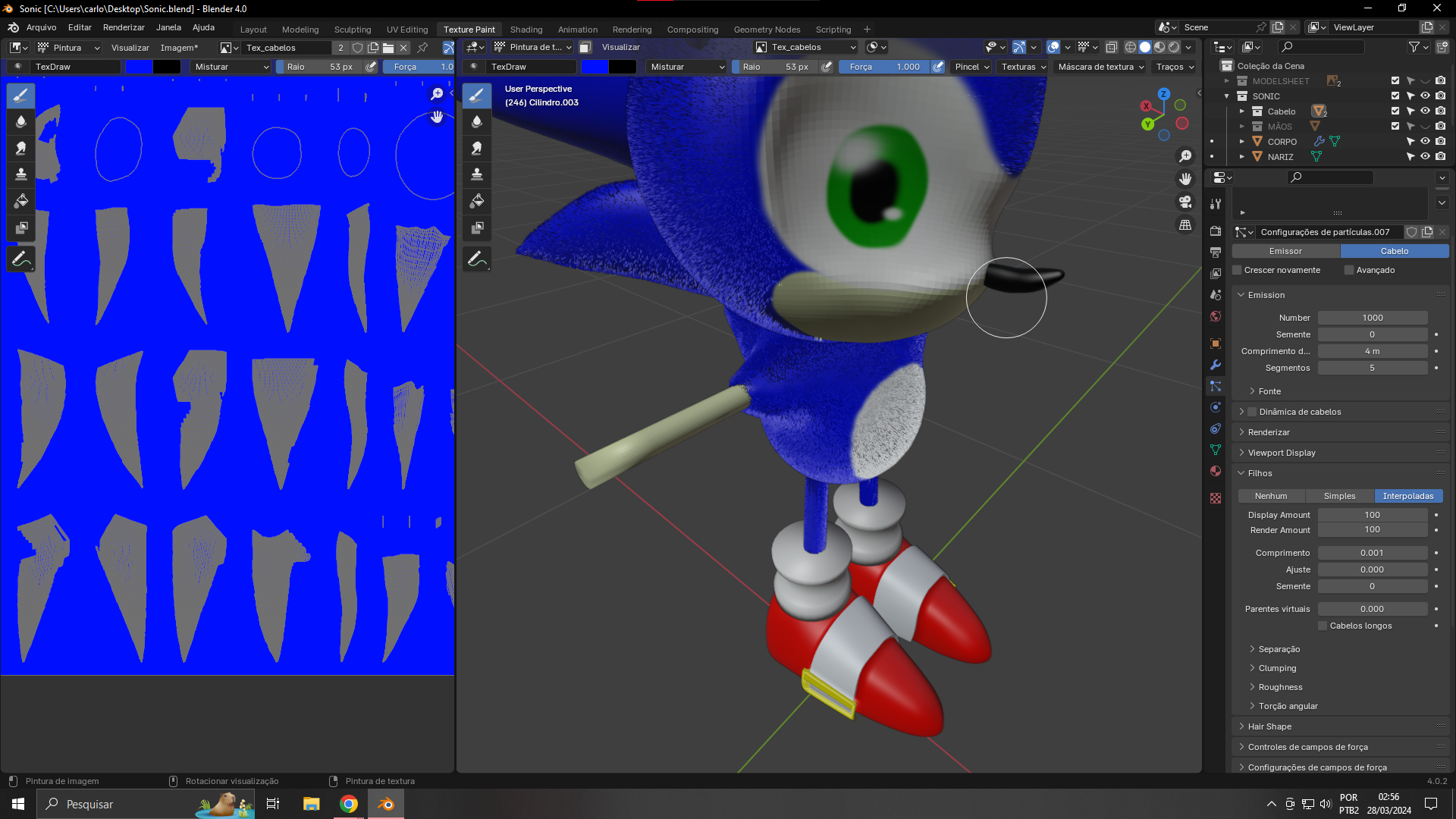This screenshot has height=819, width=1456.
Task: Switch to the Emissor particle type
Action: pos(1285,251)
